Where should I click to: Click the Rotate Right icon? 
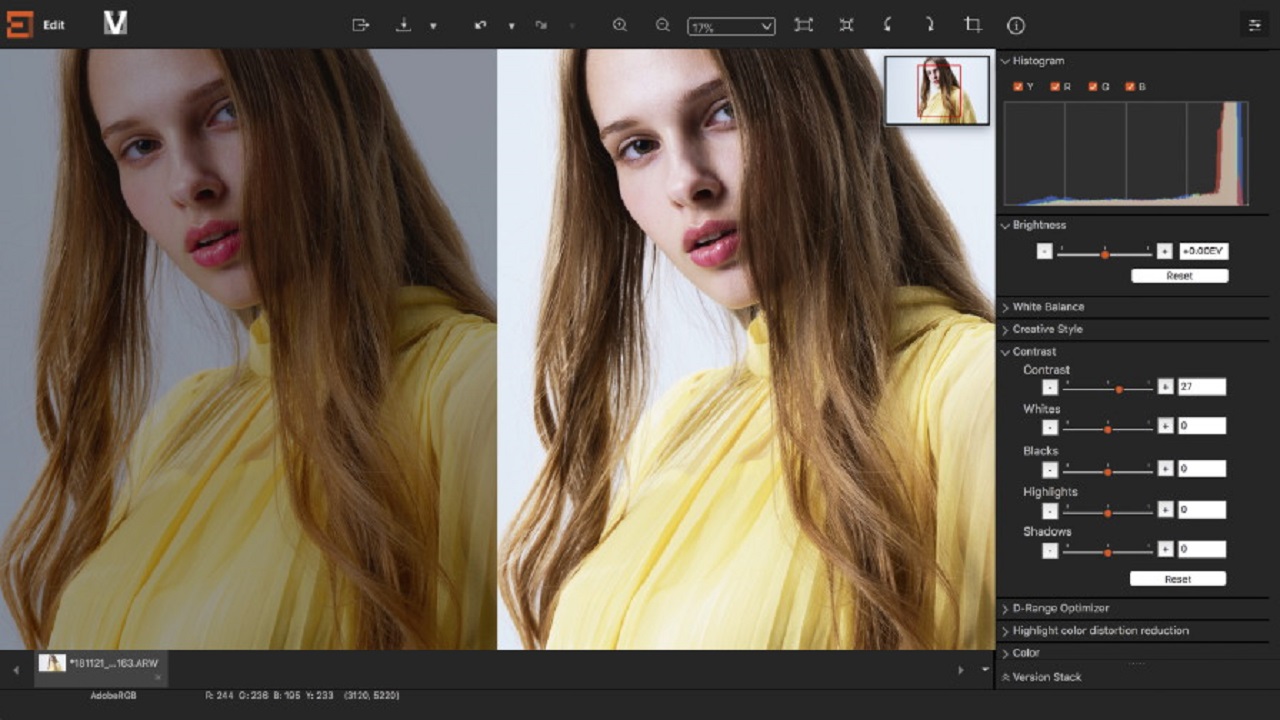point(928,25)
